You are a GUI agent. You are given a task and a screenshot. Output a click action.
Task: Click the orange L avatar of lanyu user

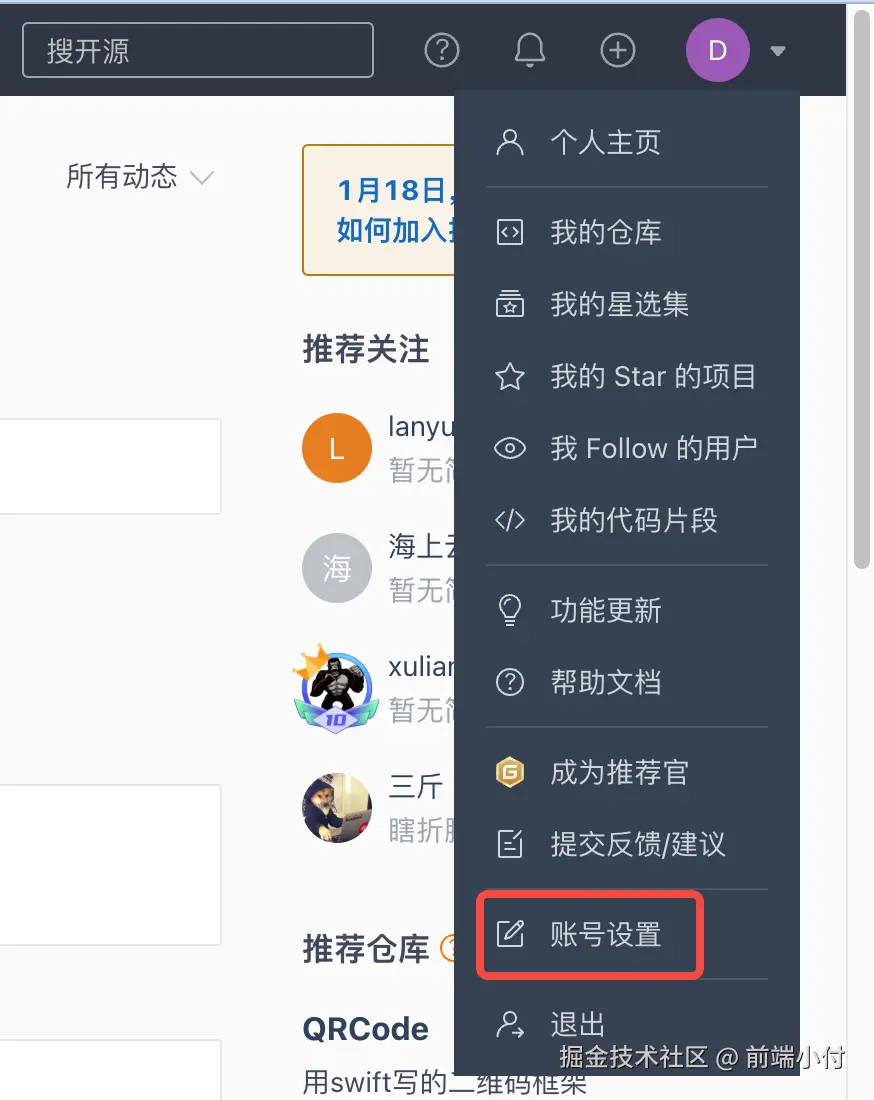337,448
